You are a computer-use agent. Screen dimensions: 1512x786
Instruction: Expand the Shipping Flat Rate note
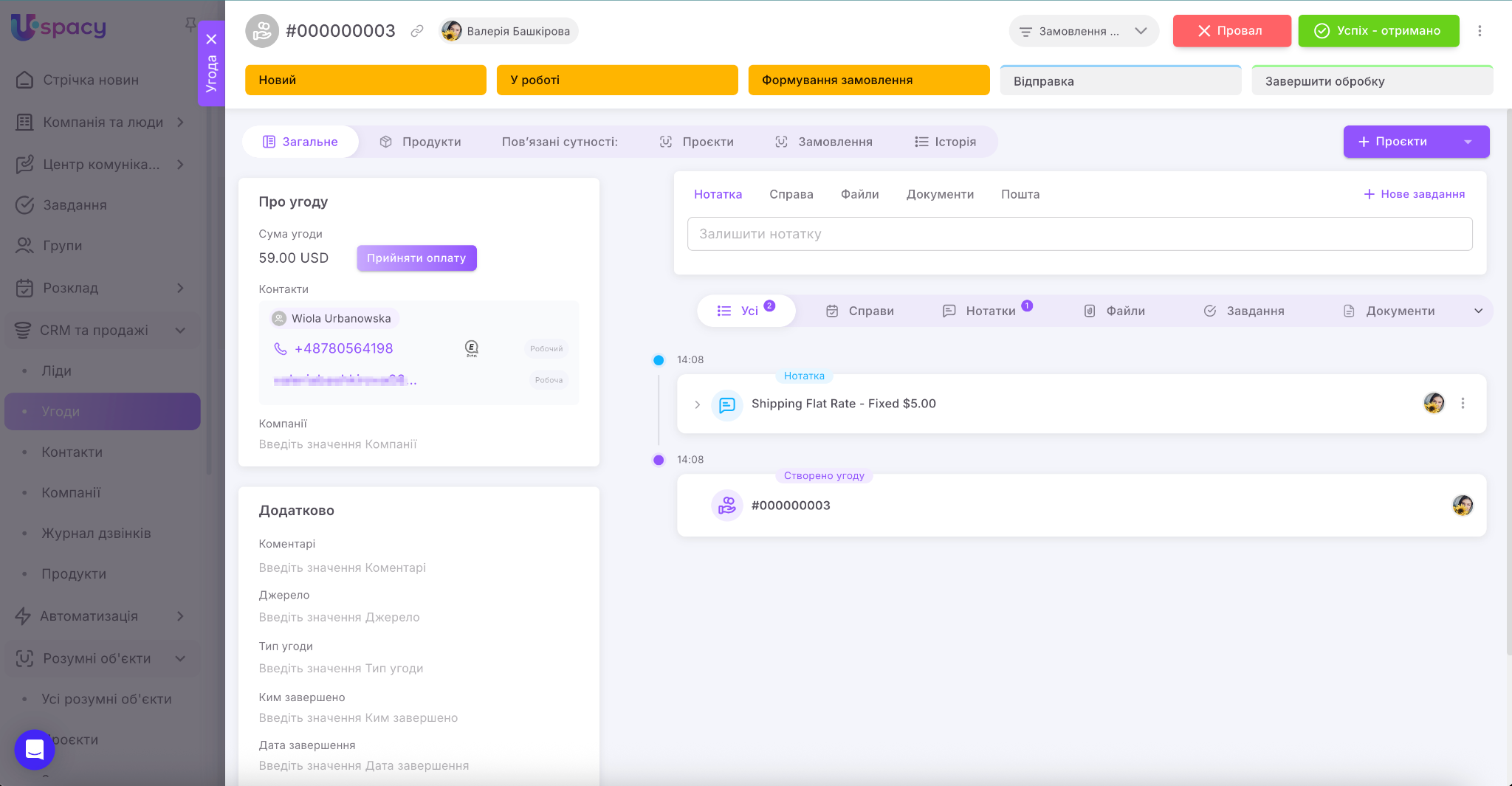pyautogui.click(x=697, y=404)
